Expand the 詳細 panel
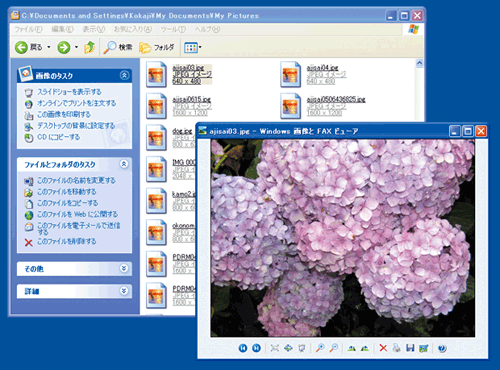This screenshot has height=370, width=500. 124,291
